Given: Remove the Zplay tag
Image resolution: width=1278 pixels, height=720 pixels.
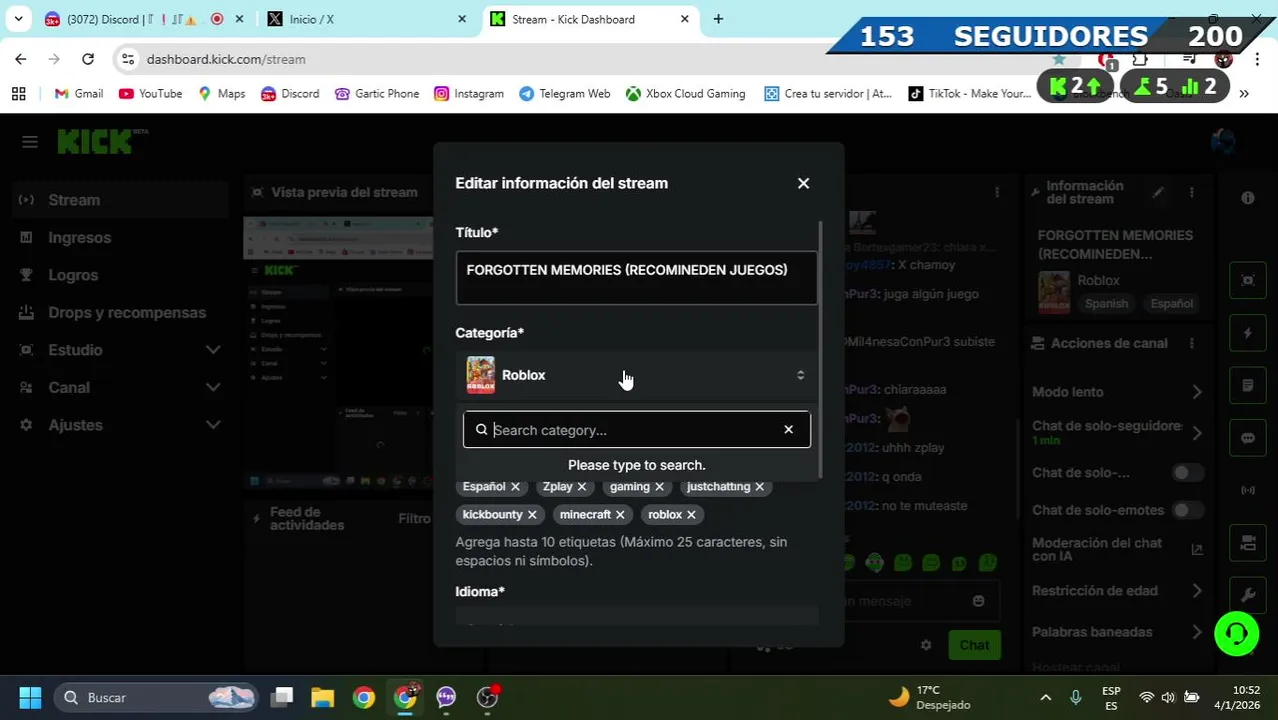Looking at the screenshot, I should pos(581,487).
